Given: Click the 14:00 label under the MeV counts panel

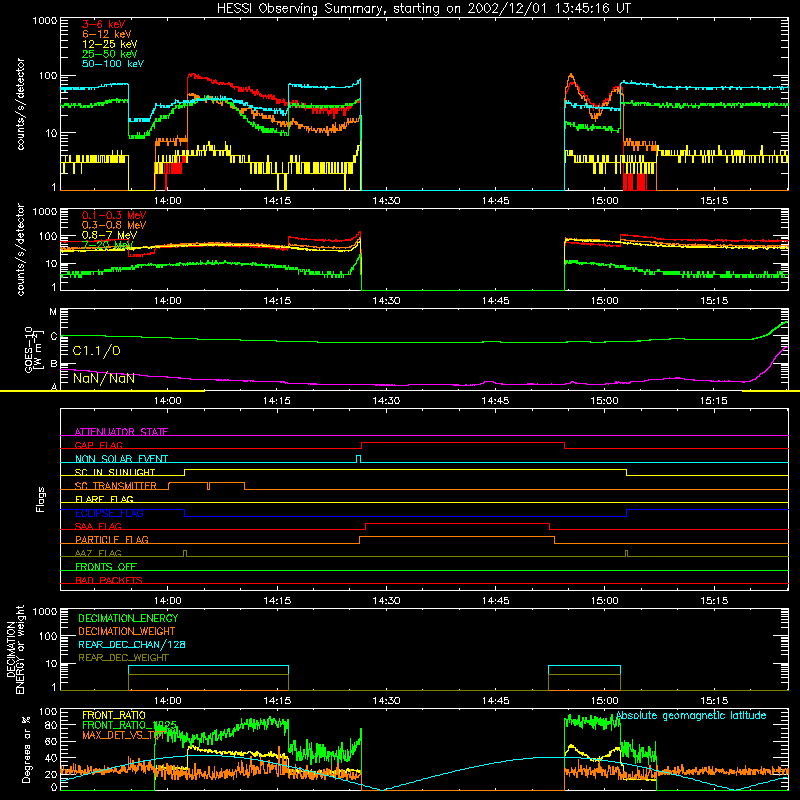Looking at the screenshot, I should click(x=167, y=301).
